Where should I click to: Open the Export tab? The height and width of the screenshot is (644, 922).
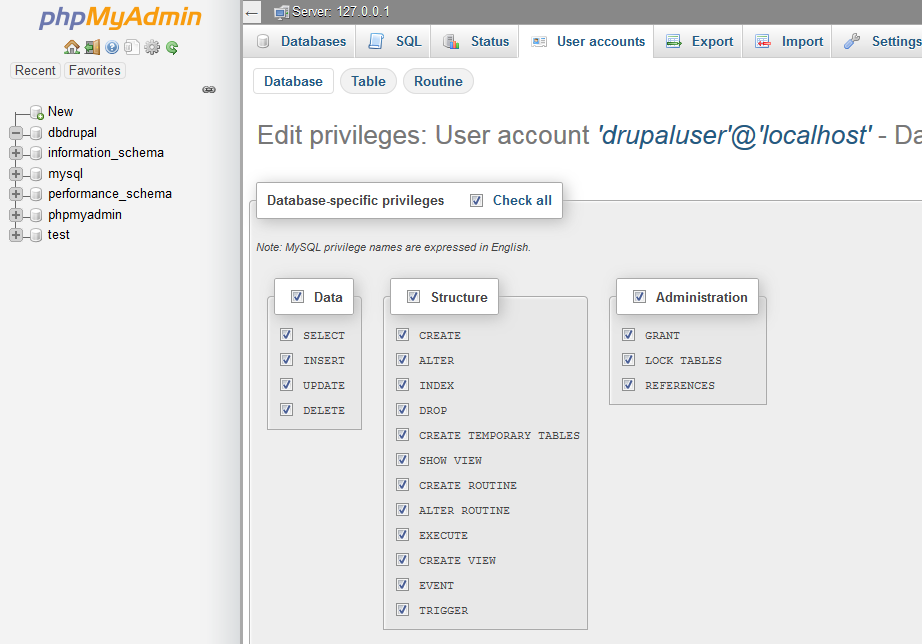(x=699, y=42)
